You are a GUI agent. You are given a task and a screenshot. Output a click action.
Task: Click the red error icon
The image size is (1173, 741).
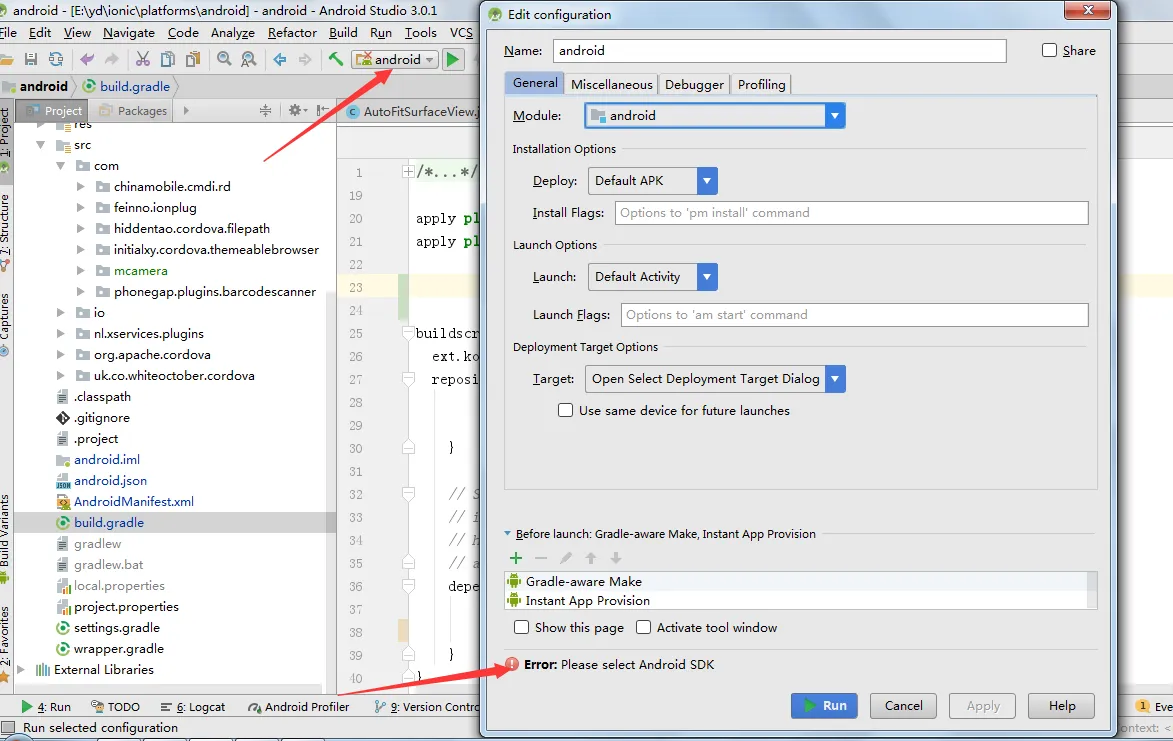pos(512,664)
